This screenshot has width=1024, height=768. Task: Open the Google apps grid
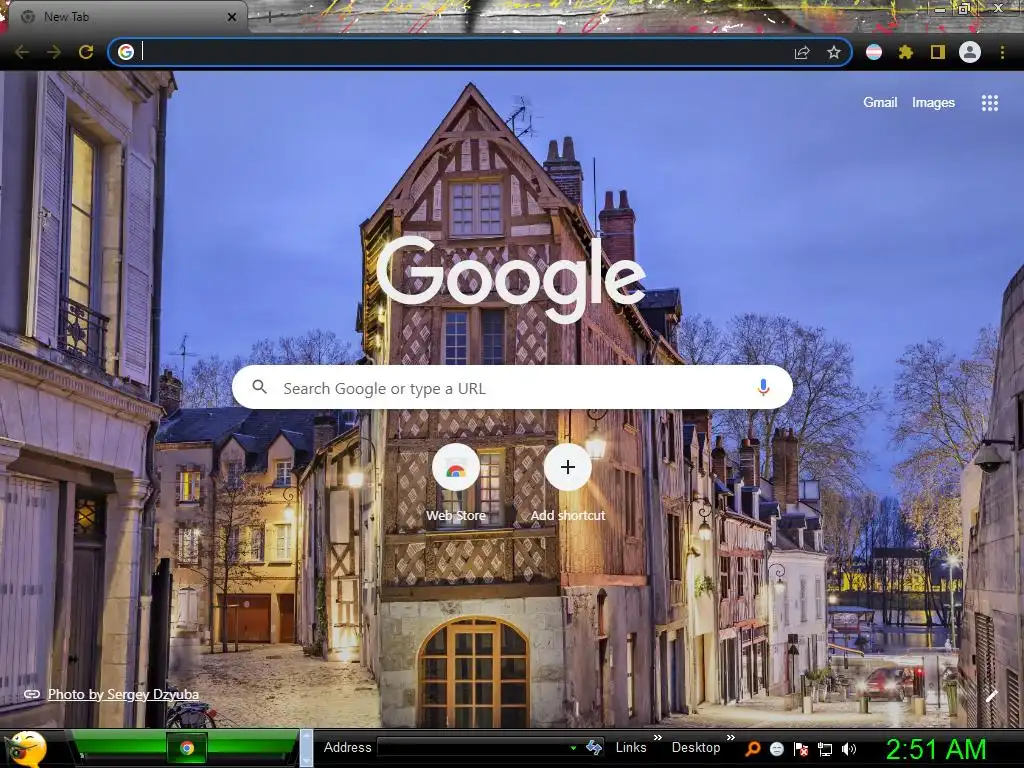pyautogui.click(x=990, y=103)
